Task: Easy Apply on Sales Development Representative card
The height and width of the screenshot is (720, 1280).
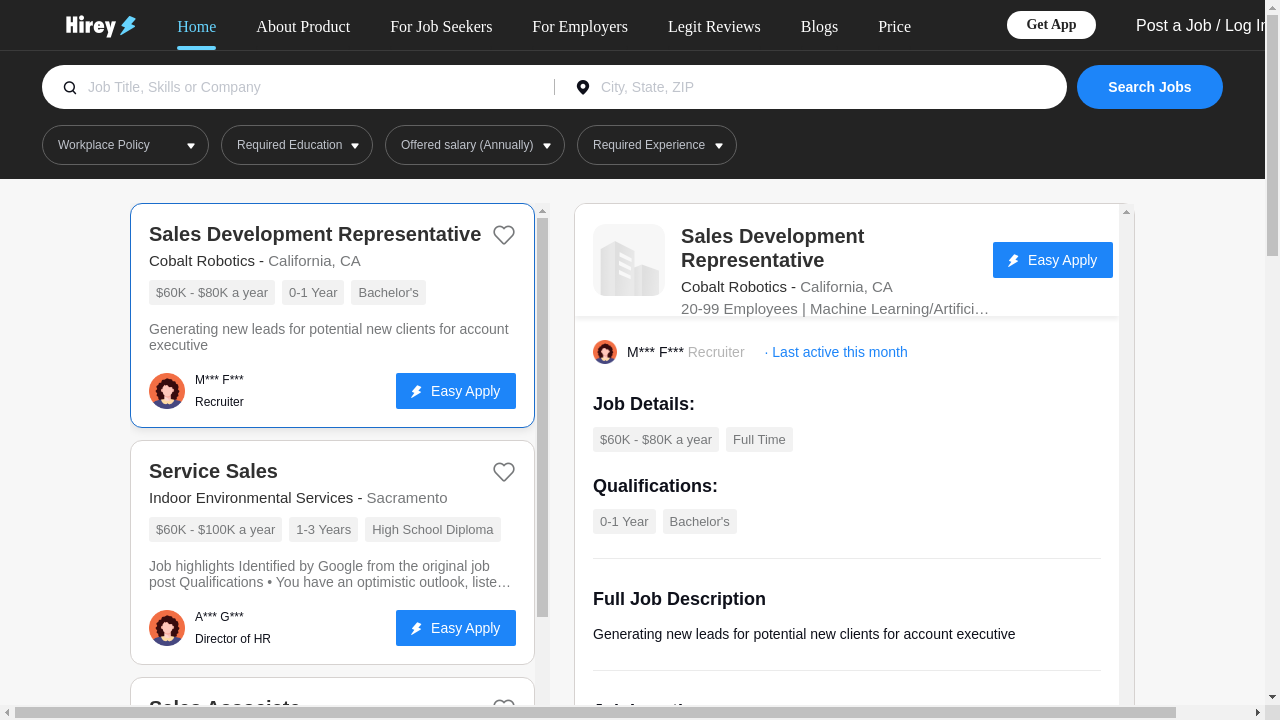Action: point(456,391)
